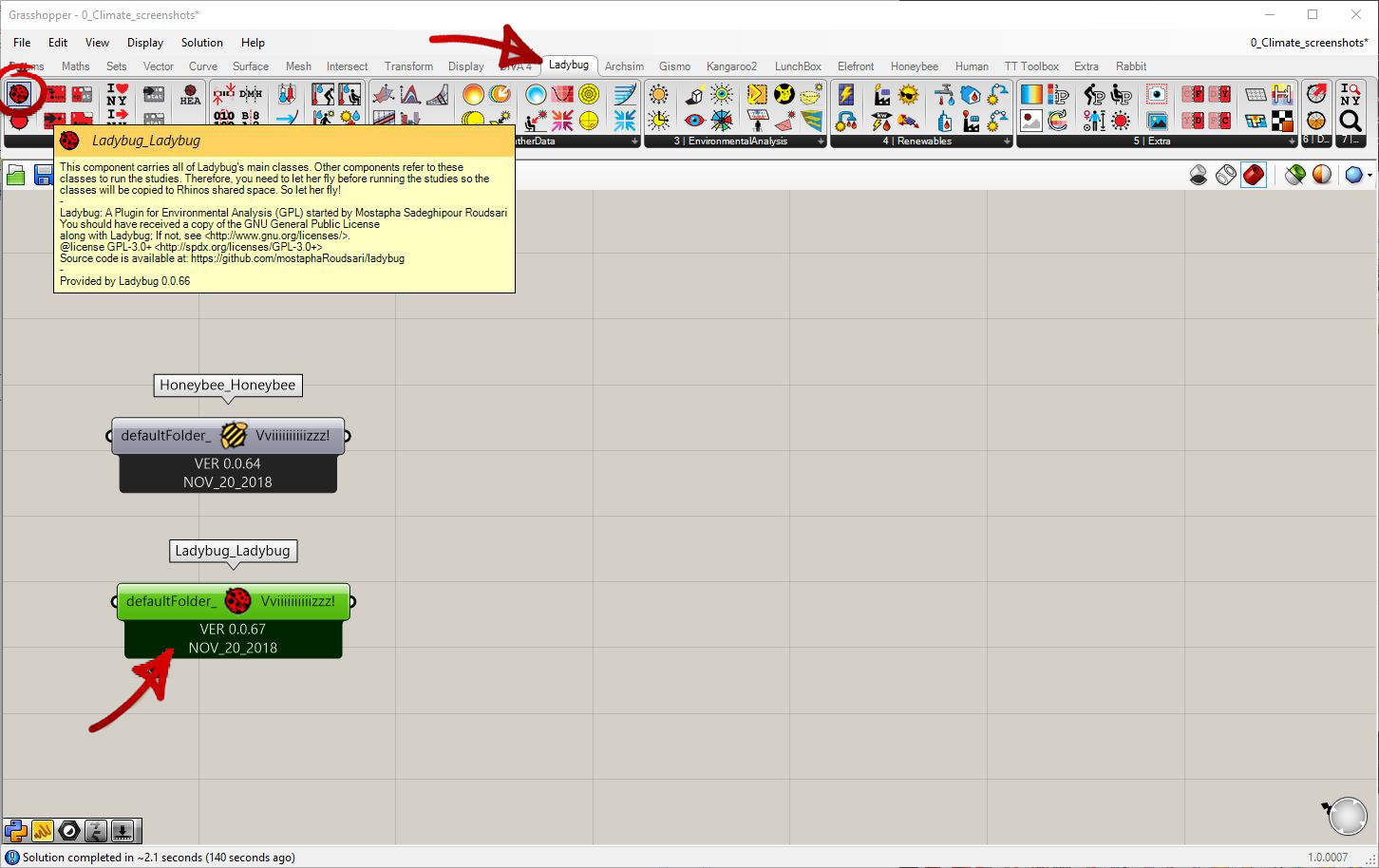Click the magnifying glass search icon in ribbon
This screenshot has width=1379, height=868.
[x=1350, y=121]
